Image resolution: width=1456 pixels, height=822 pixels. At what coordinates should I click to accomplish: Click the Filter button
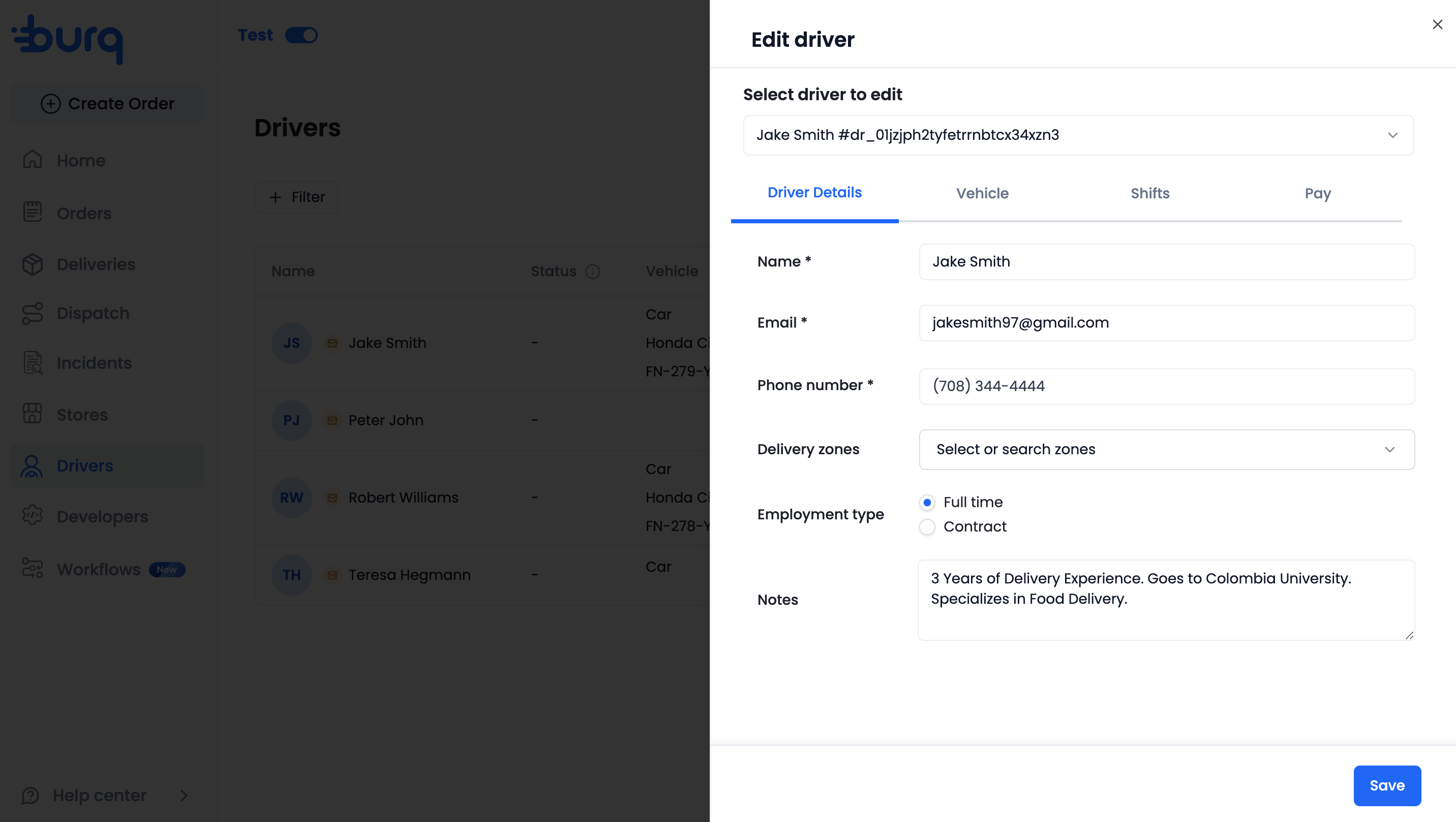click(x=296, y=197)
